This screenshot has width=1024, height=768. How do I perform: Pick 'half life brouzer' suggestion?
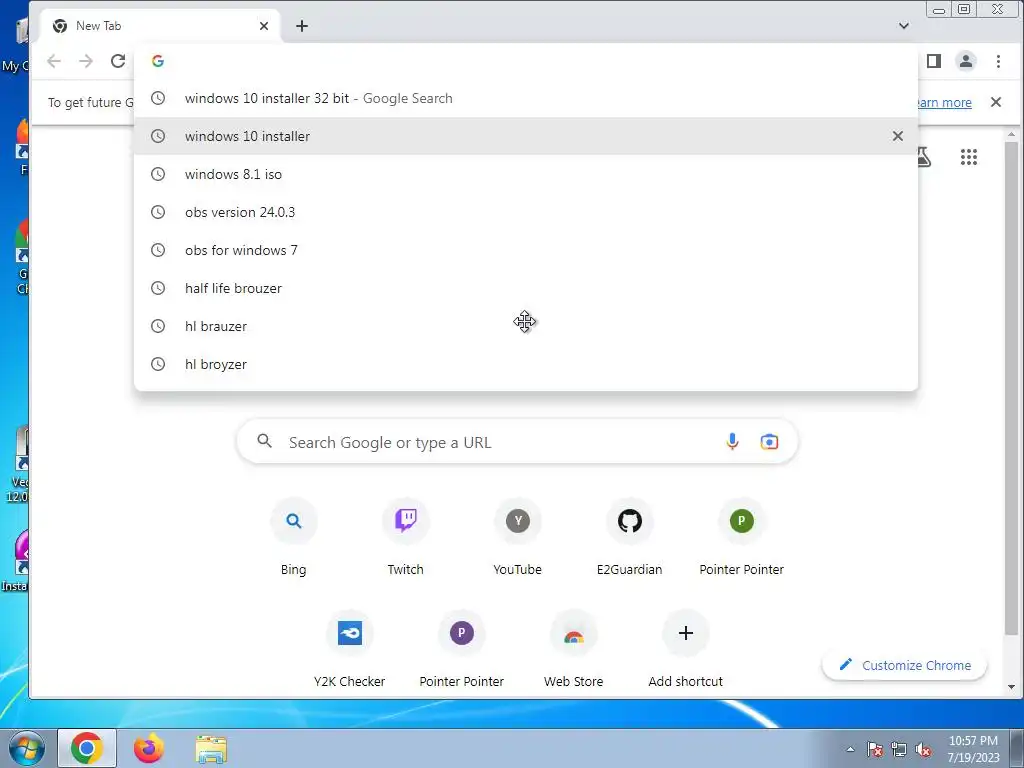click(526, 288)
